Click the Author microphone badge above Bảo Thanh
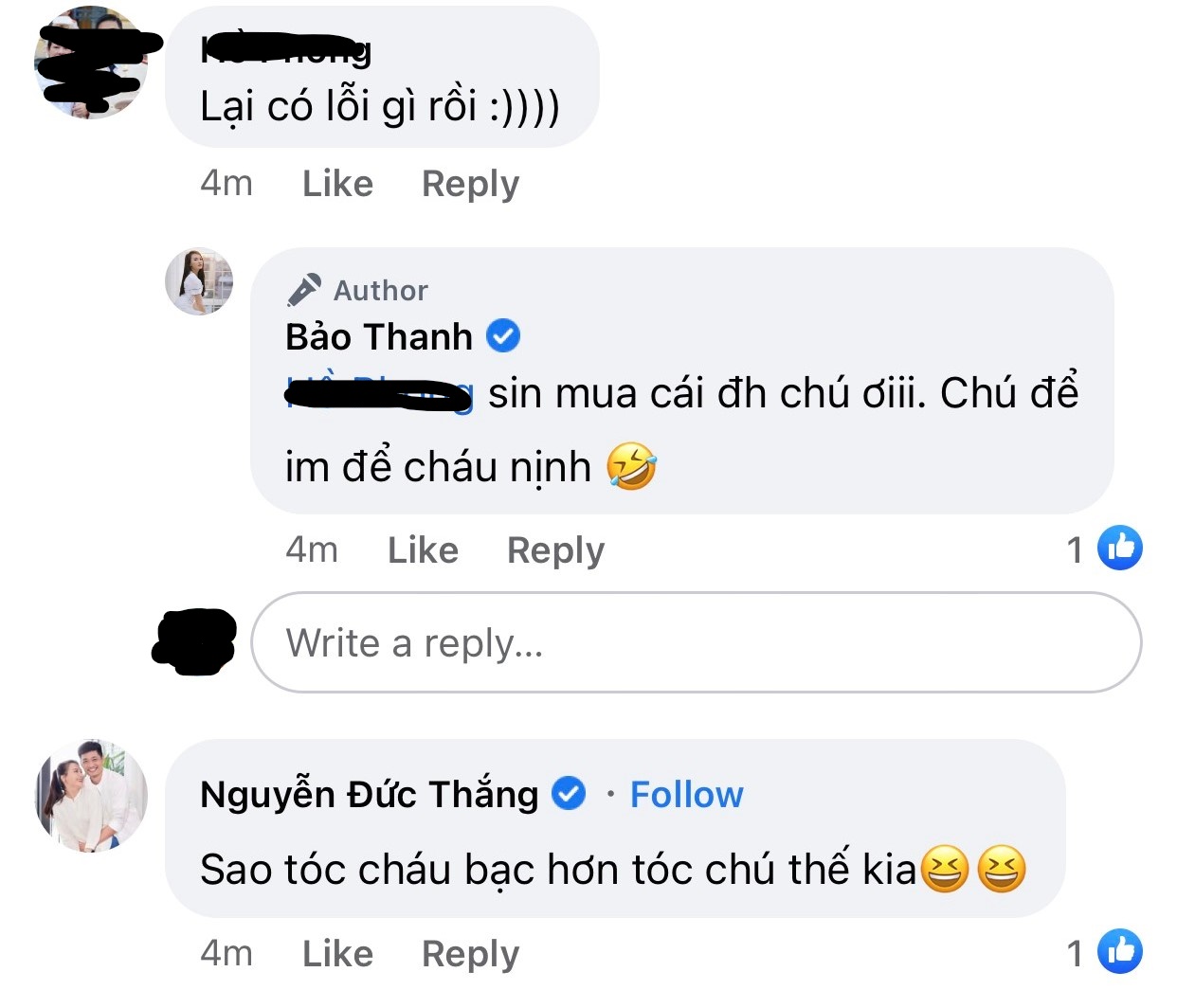Image resolution: width=1177 pixels, height=1008 pixels. pos(305,288)
